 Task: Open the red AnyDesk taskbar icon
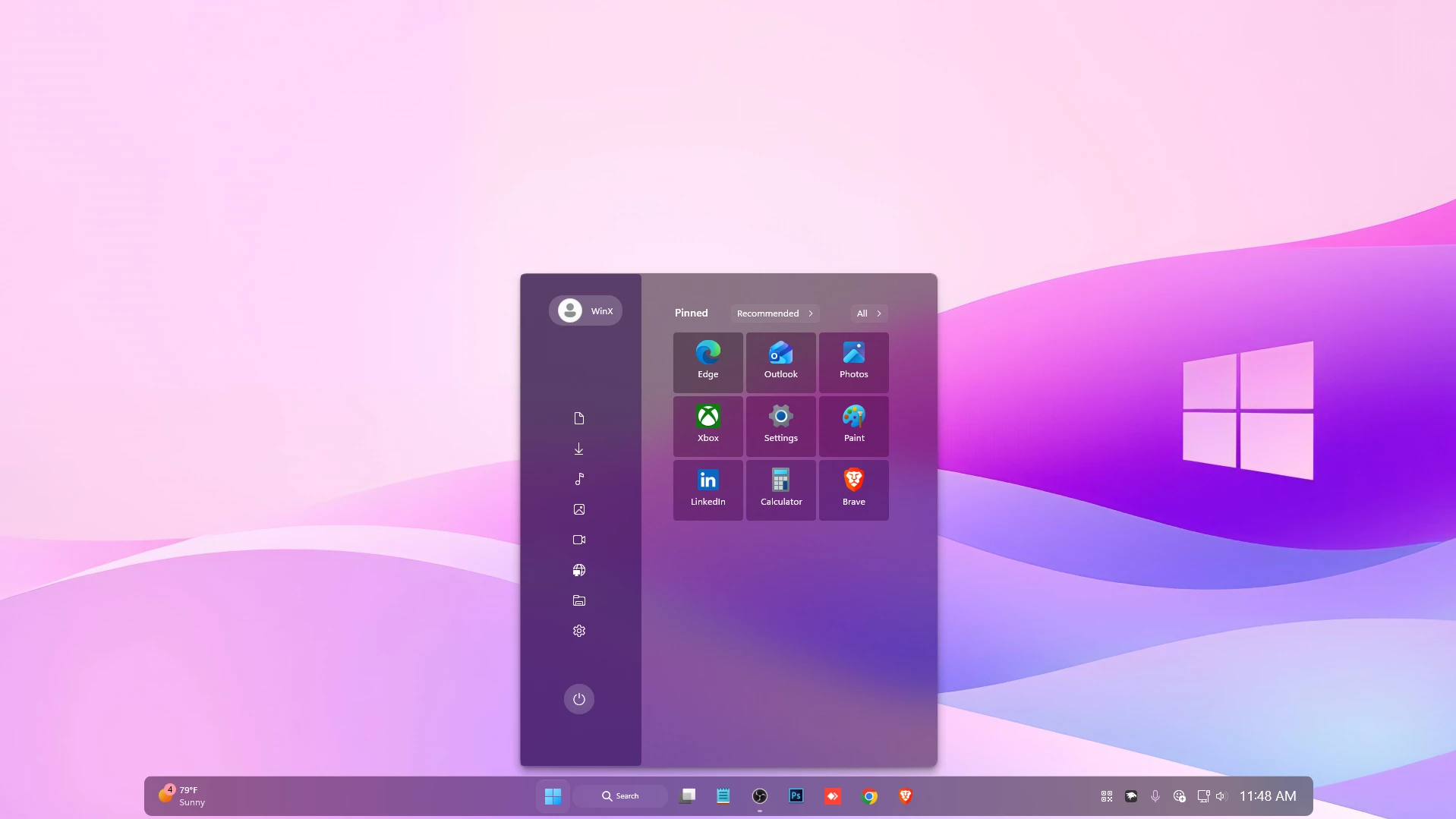(833, 796)
